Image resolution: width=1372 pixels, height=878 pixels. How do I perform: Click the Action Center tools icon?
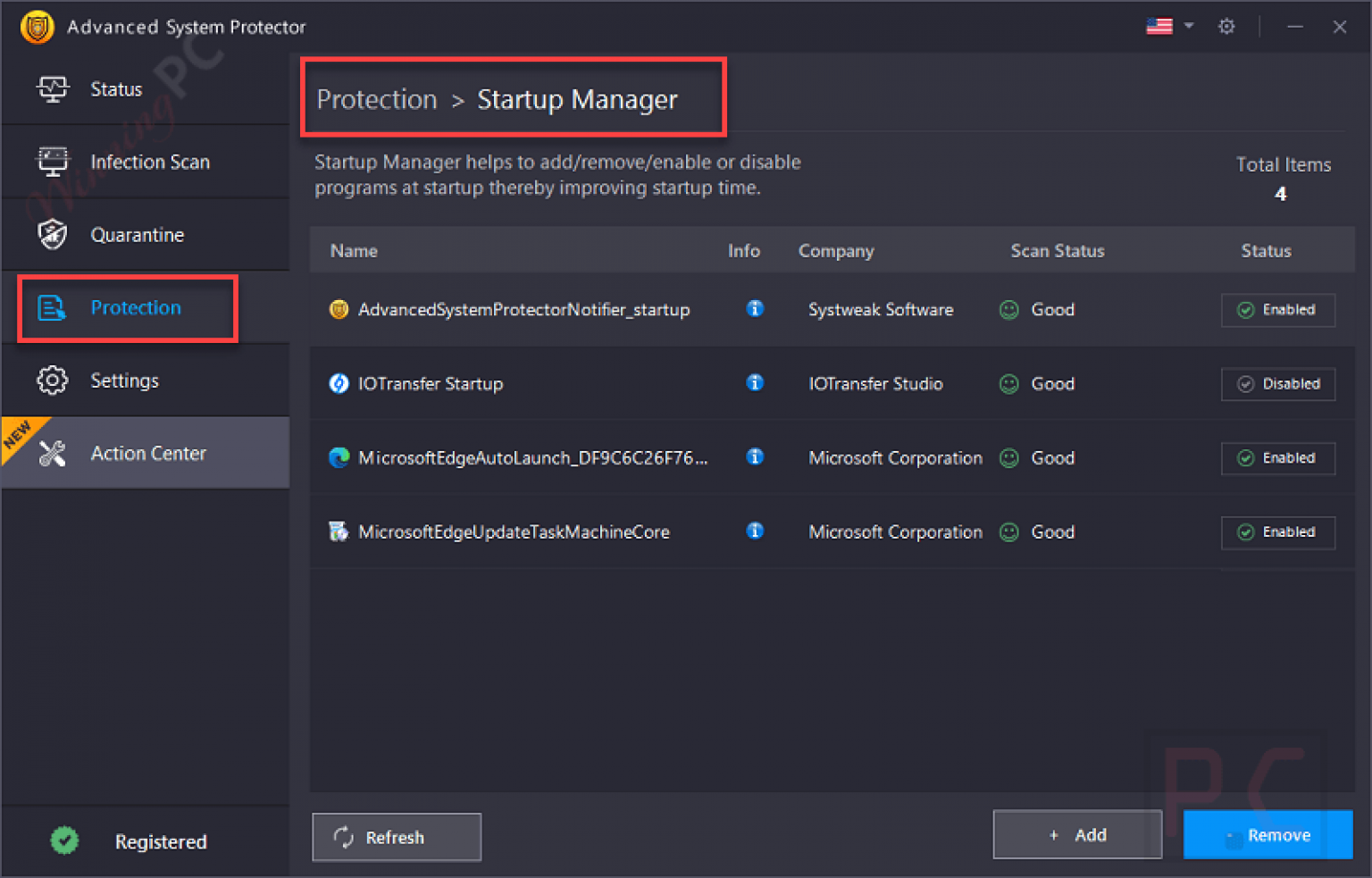(53, 454)
